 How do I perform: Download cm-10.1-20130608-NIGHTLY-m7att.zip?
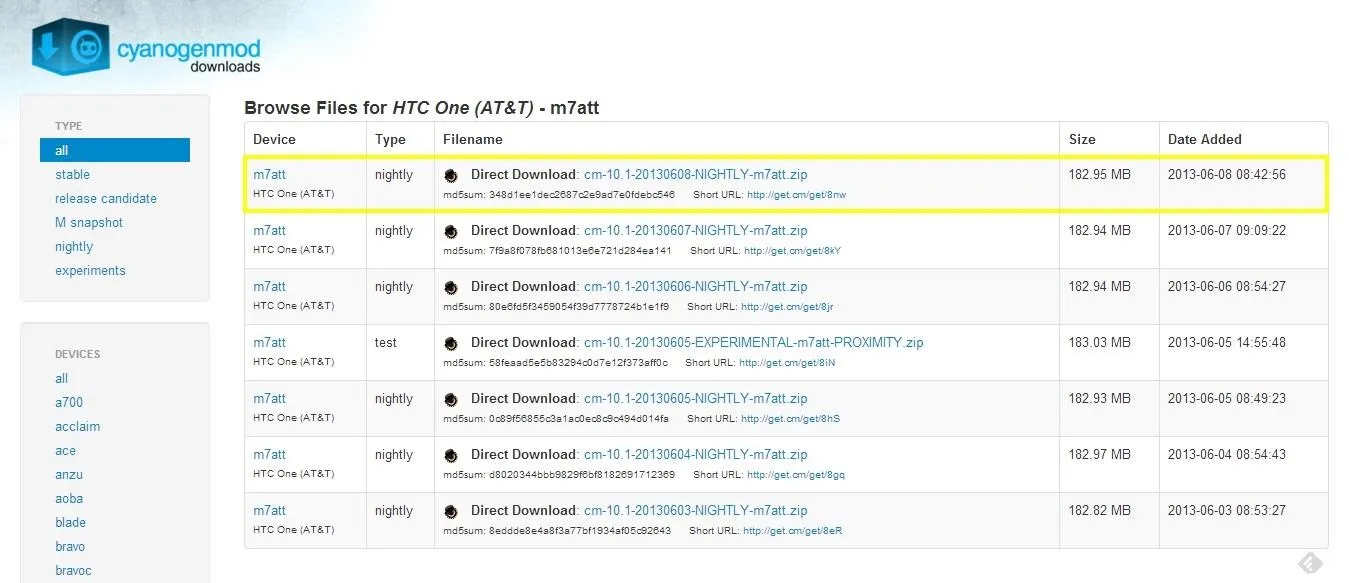695,174
